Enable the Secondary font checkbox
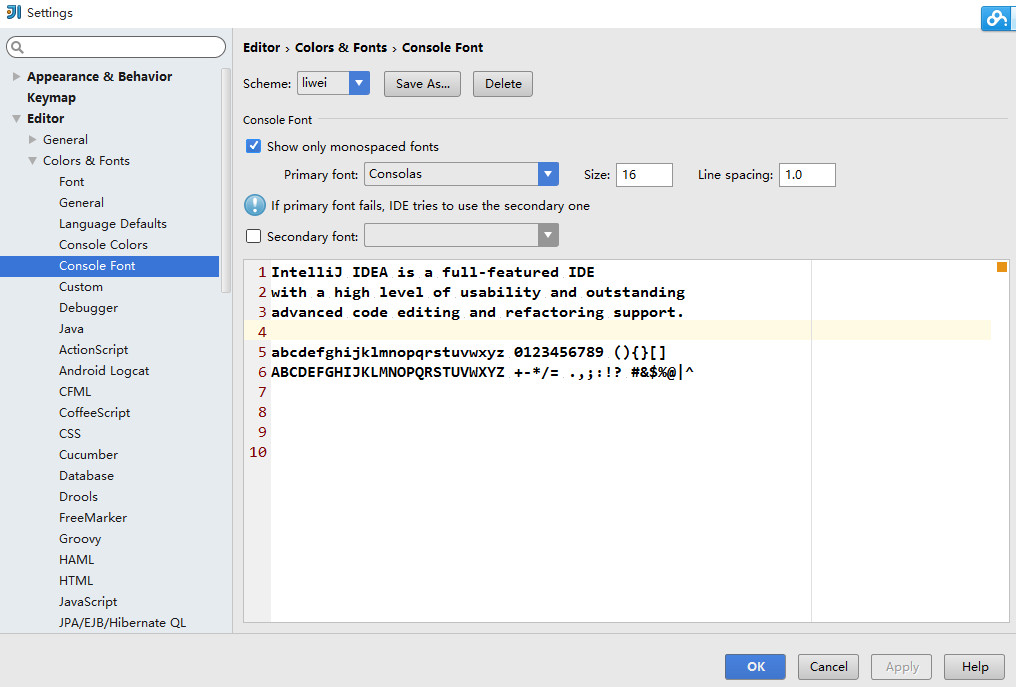The image size is (1016, 687). pos(253,236)
